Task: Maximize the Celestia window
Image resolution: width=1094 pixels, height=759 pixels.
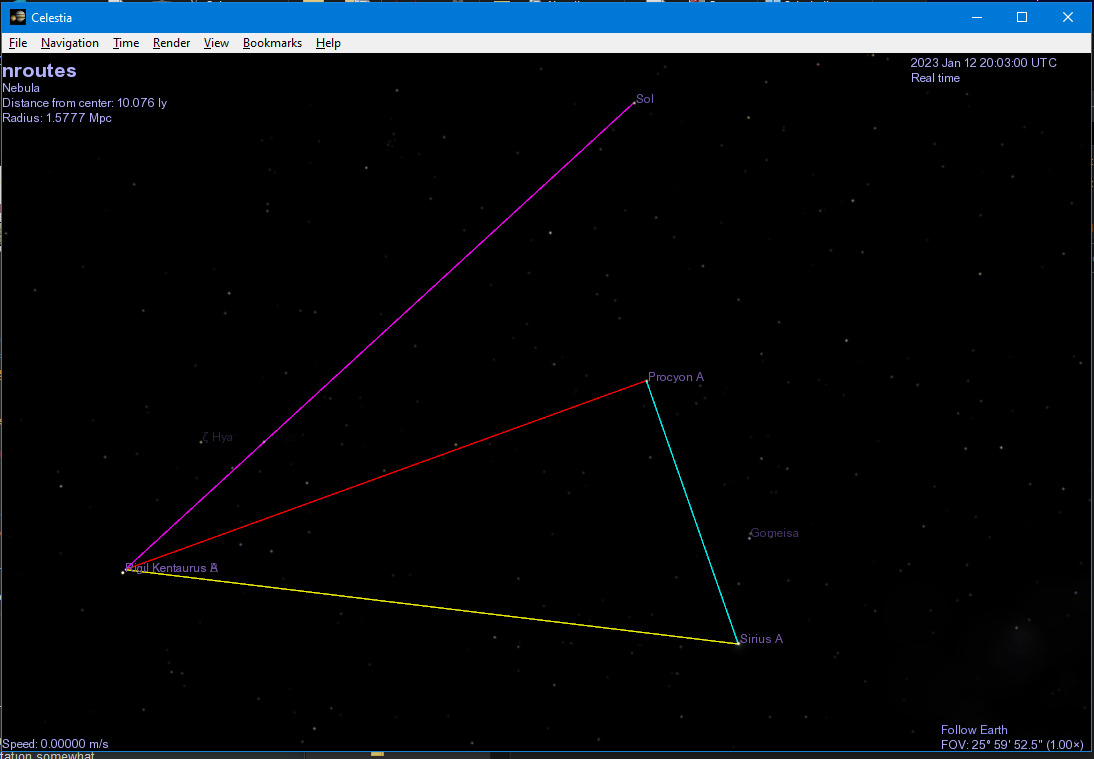Action: click(1022, 17)
